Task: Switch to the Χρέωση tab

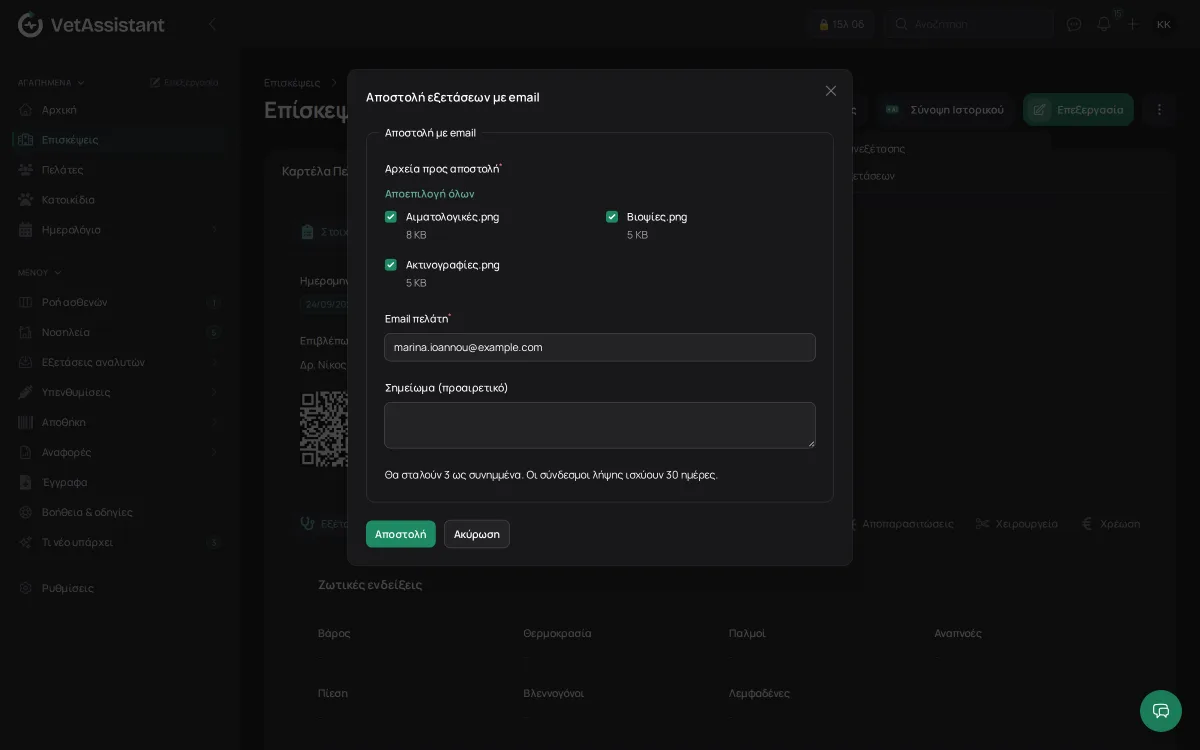Action: 1111,524
